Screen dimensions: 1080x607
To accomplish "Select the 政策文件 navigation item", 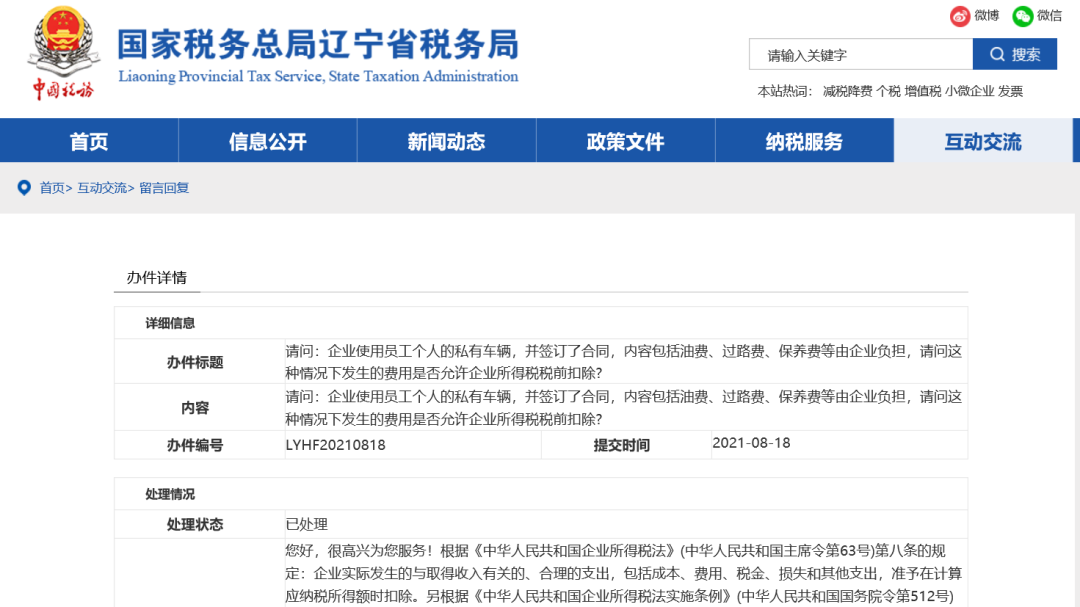I will pos(625,140).
